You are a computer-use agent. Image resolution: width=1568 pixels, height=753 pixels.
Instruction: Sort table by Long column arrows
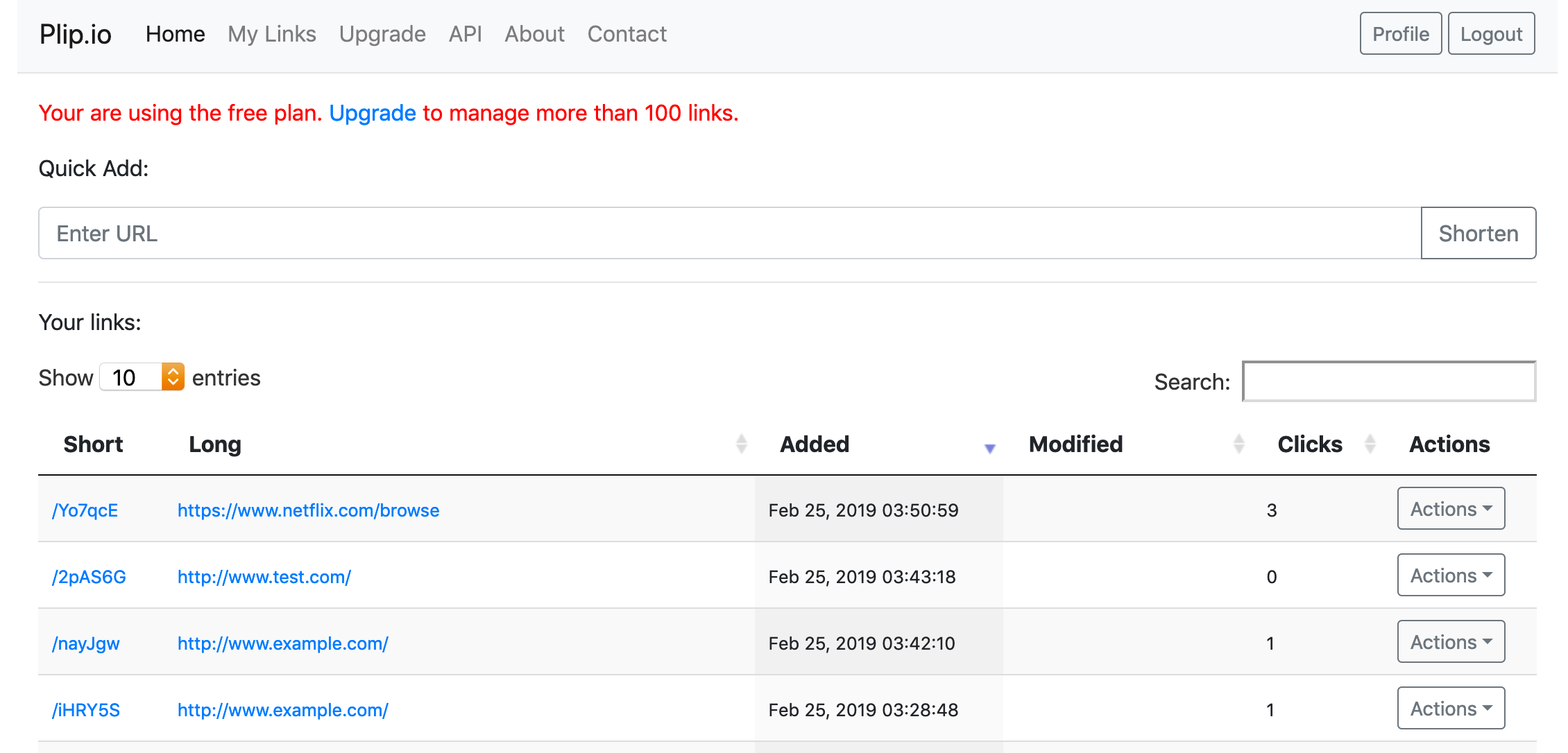741,444
